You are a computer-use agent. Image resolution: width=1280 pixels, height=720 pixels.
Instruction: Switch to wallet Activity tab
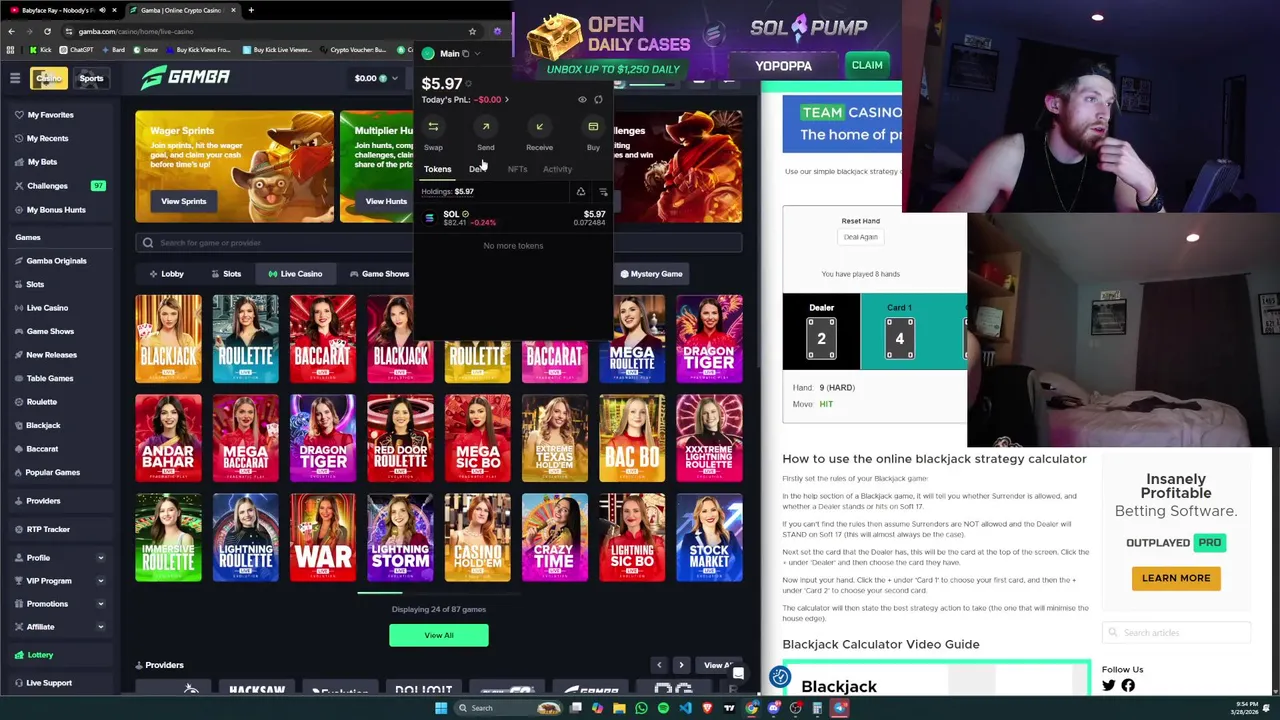coord(557,169)
